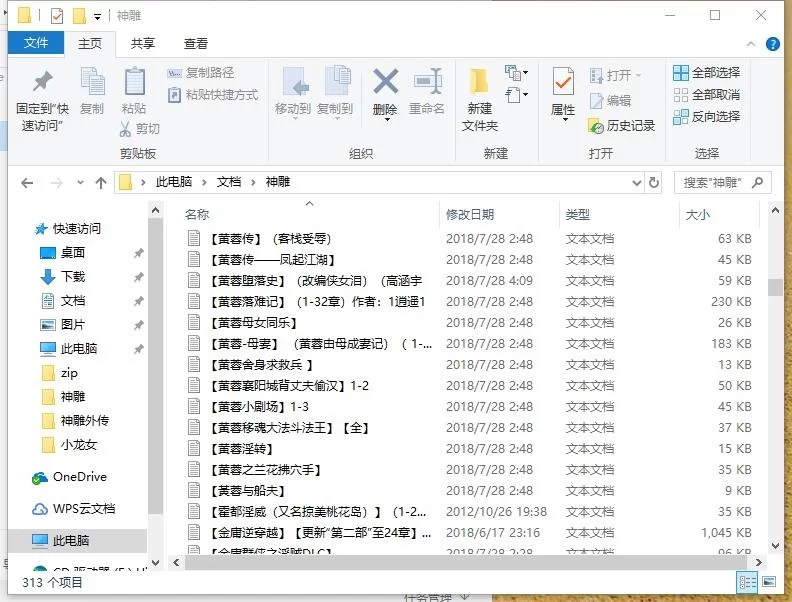Click New folder (新建文件夹) icon
792x602 pixels.
point(478,82)
